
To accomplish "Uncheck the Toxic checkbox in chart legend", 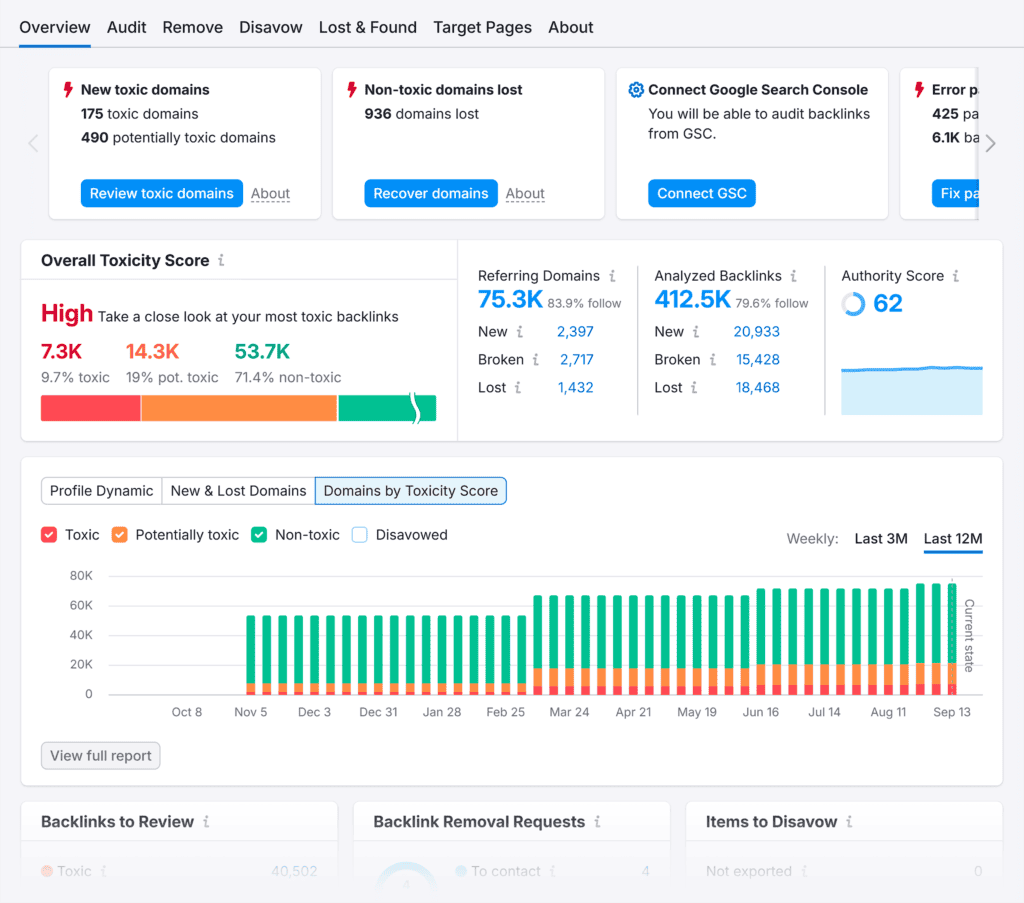I will point(49,535).
